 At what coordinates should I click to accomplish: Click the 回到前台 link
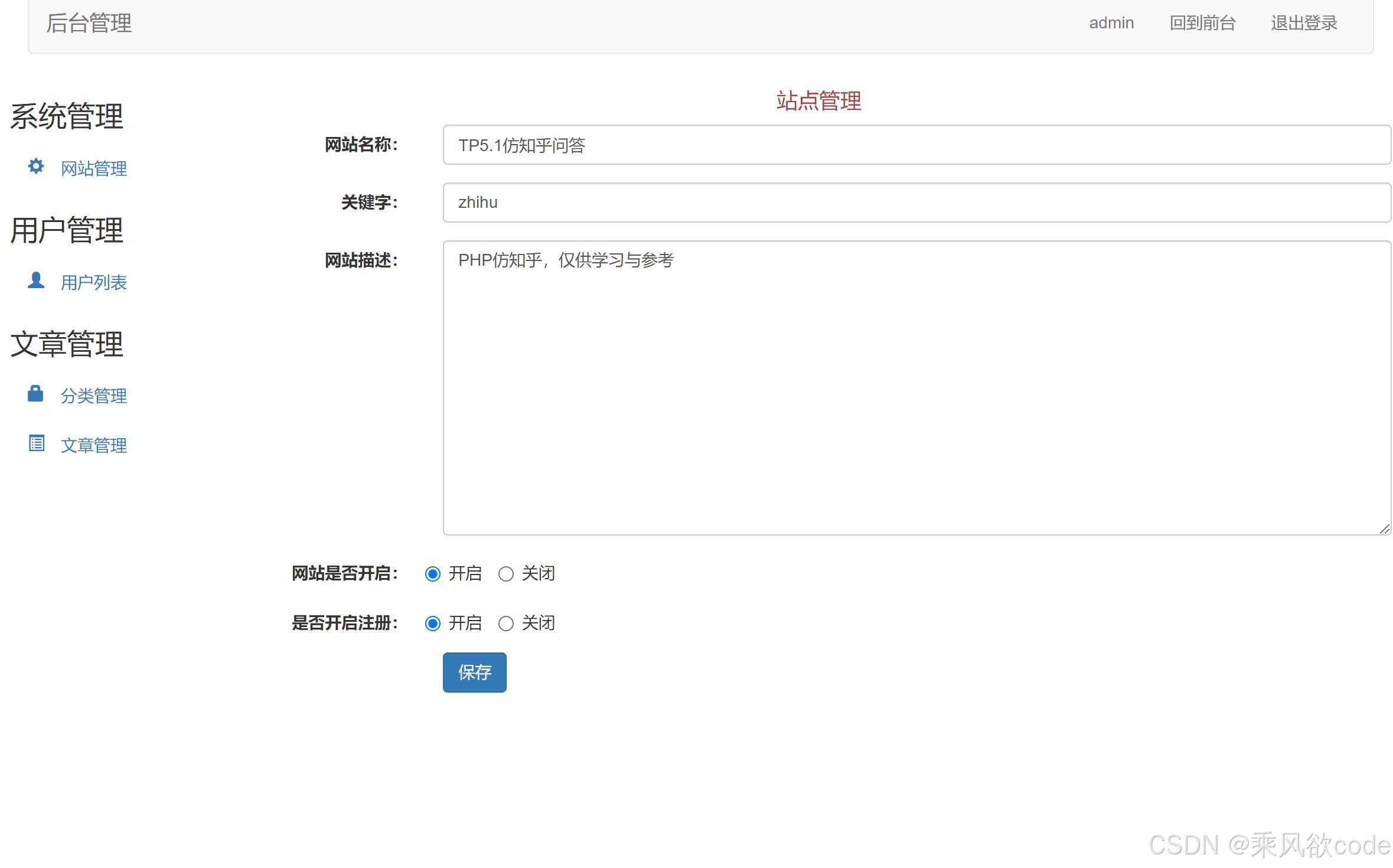click(1202, 23)
